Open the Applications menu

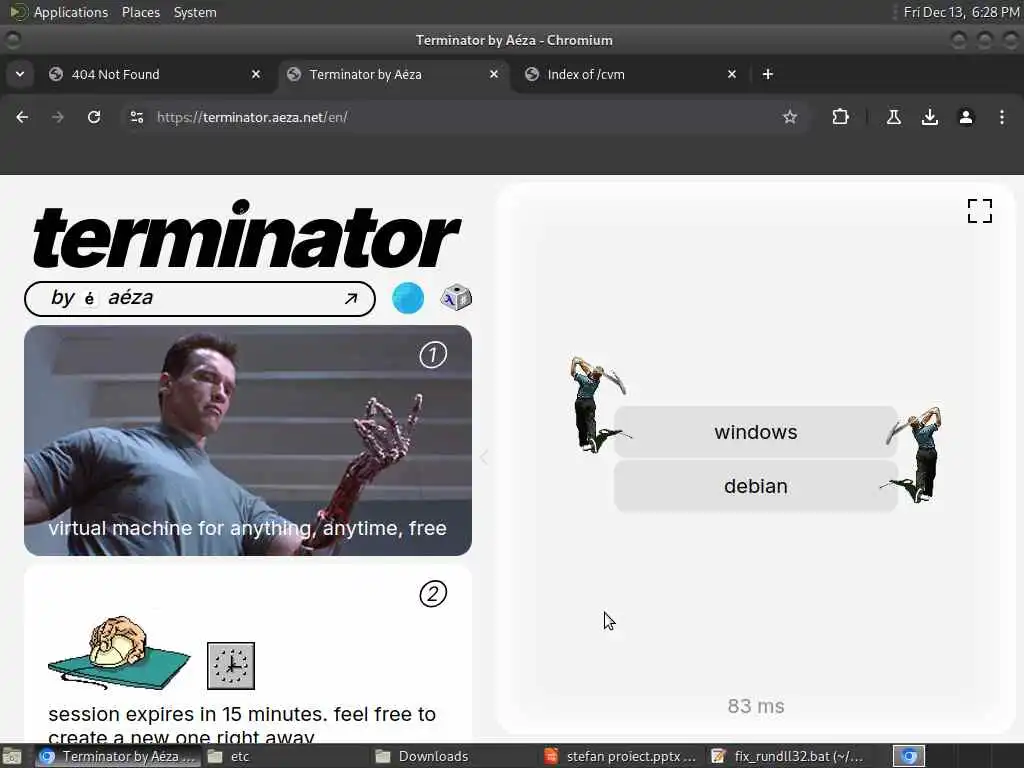[x=71, y=12]
